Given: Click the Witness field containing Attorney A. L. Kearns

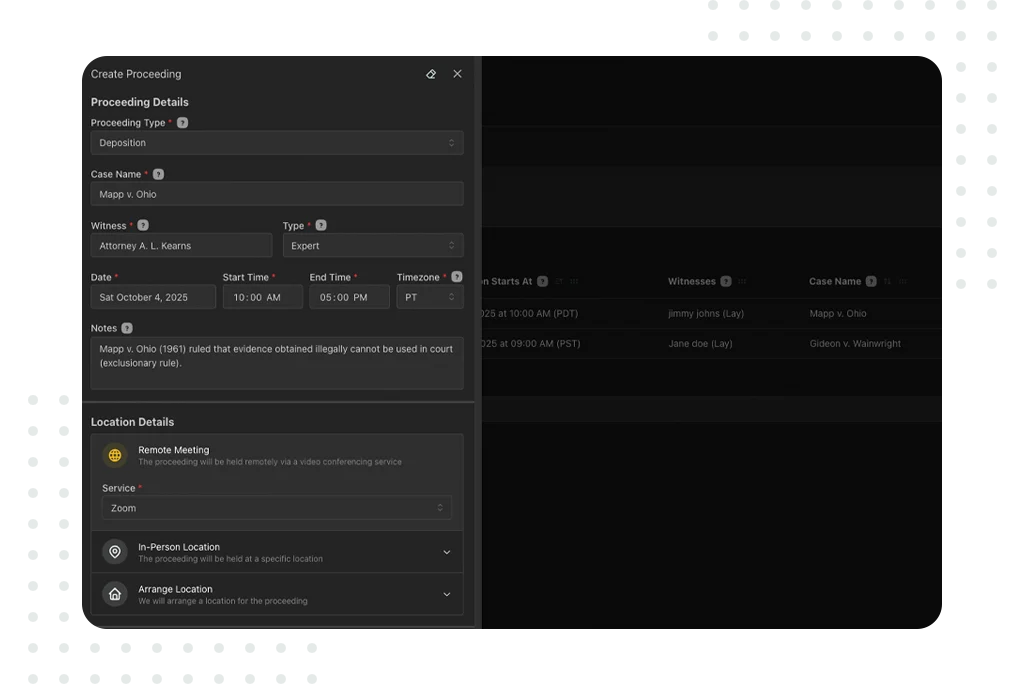Looking at the screenshot, I should tap(182, 246).
